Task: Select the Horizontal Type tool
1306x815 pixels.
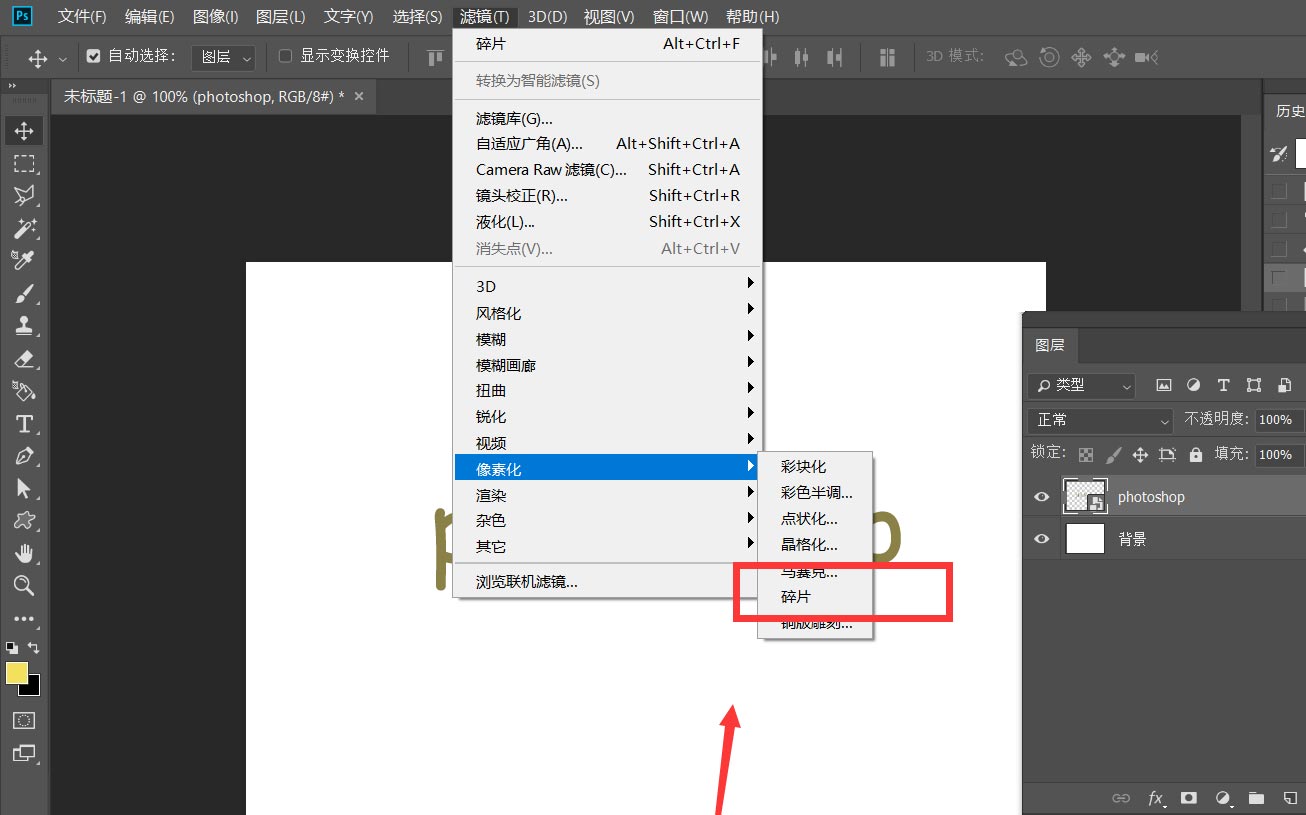Action: click(24, 424)
